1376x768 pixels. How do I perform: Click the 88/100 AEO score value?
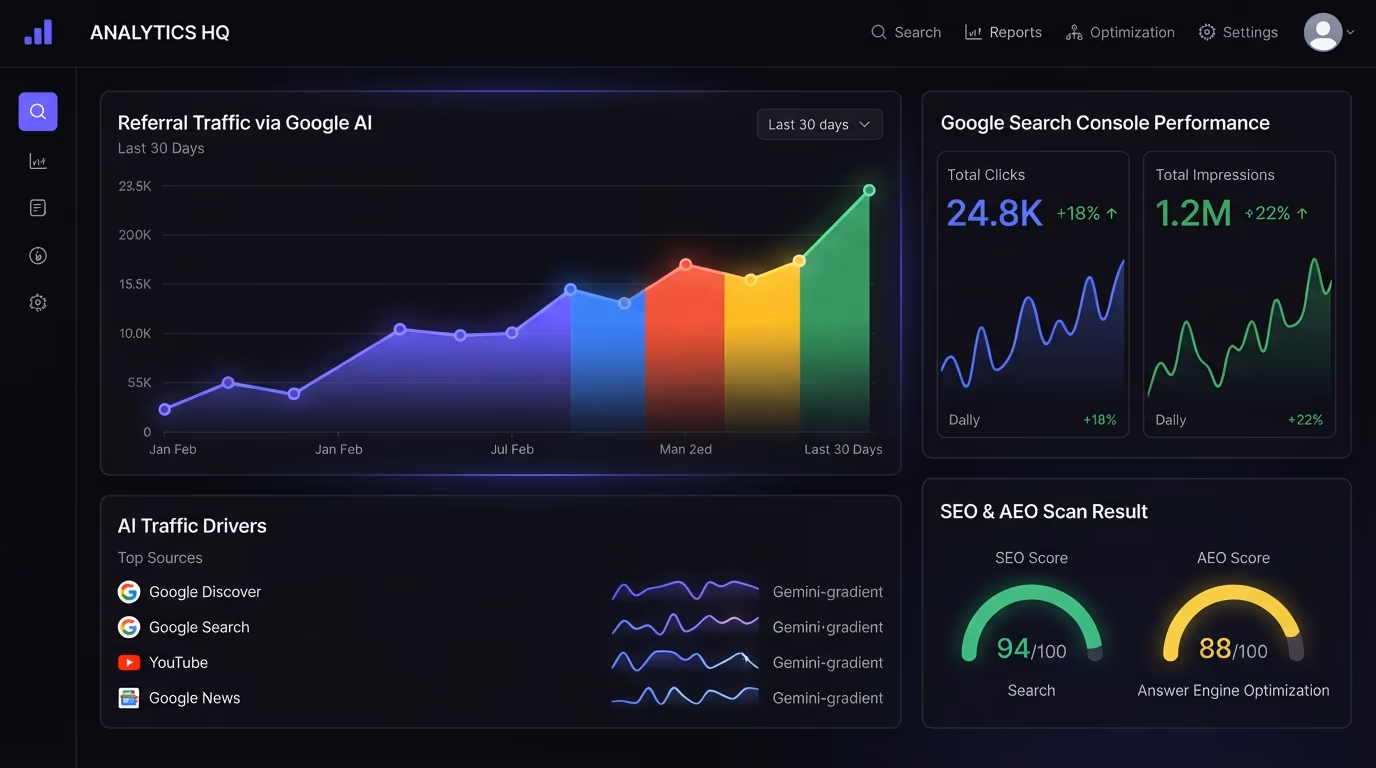pos(1233,650)
